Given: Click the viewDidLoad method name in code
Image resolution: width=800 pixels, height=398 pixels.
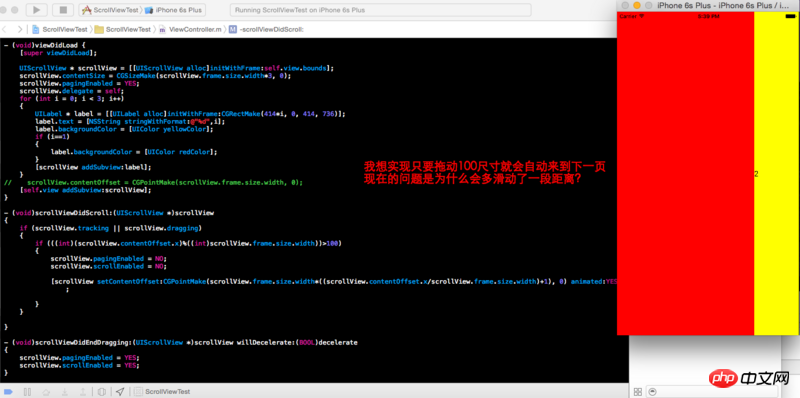Looking at the screenshot, I should coord(56,45).
